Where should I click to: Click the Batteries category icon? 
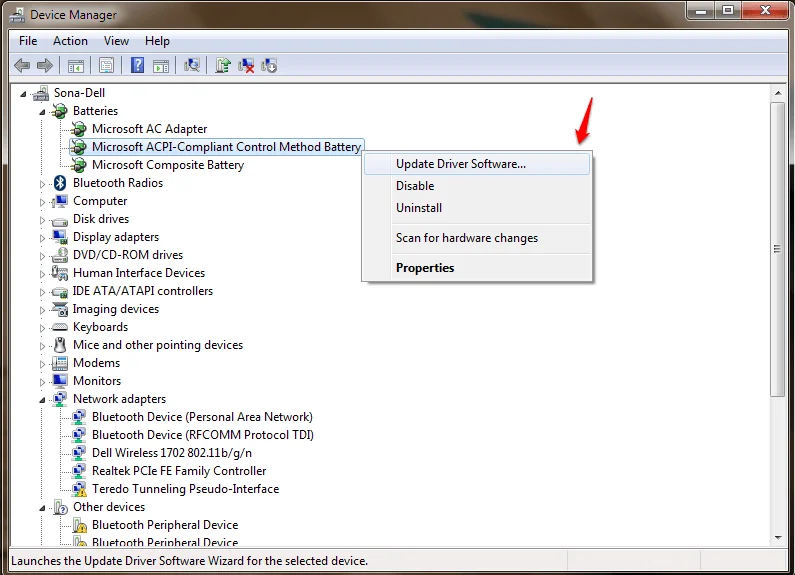[x=59, y=111]
